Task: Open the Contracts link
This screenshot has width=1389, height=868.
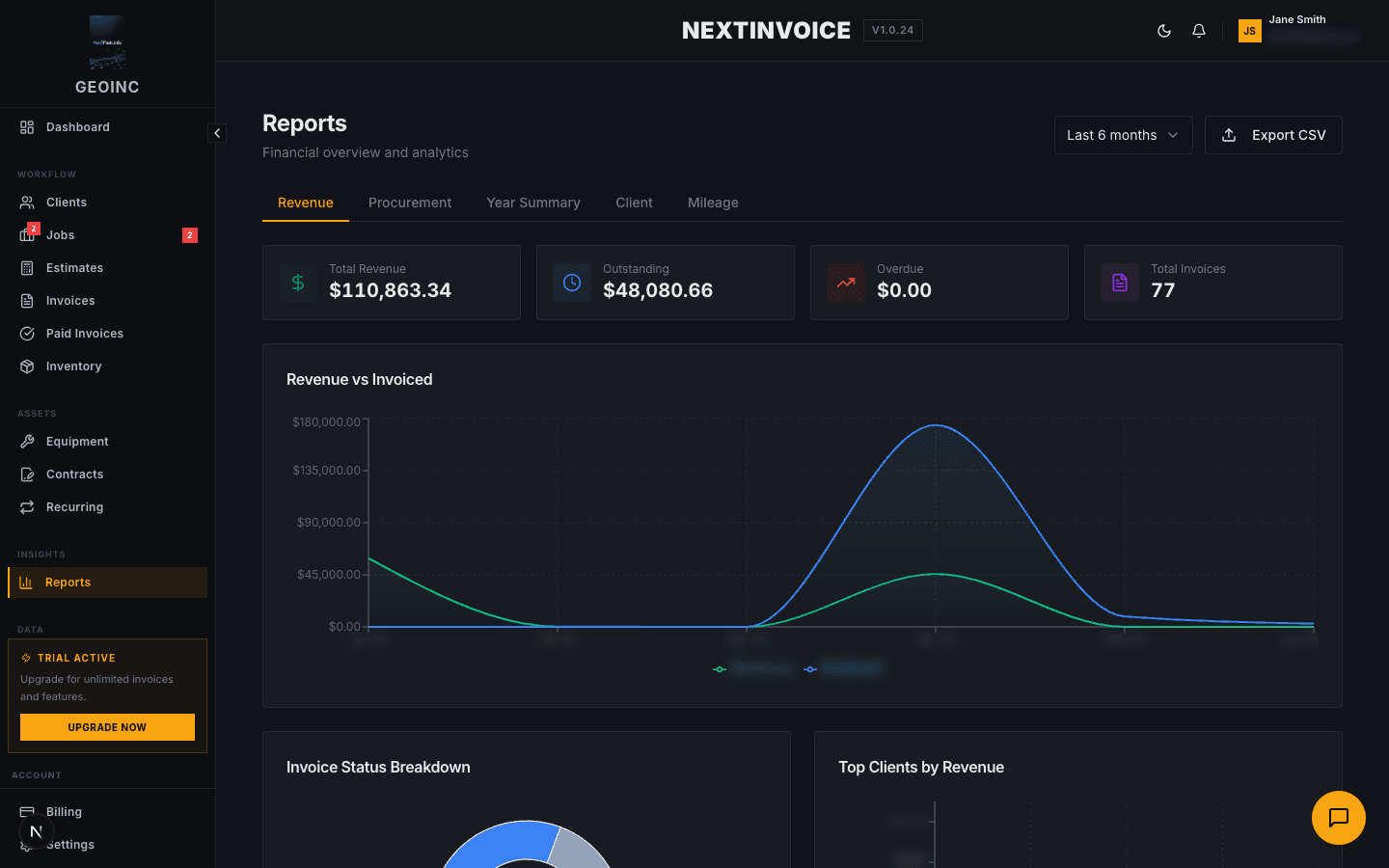Action: tap(107, 475)
